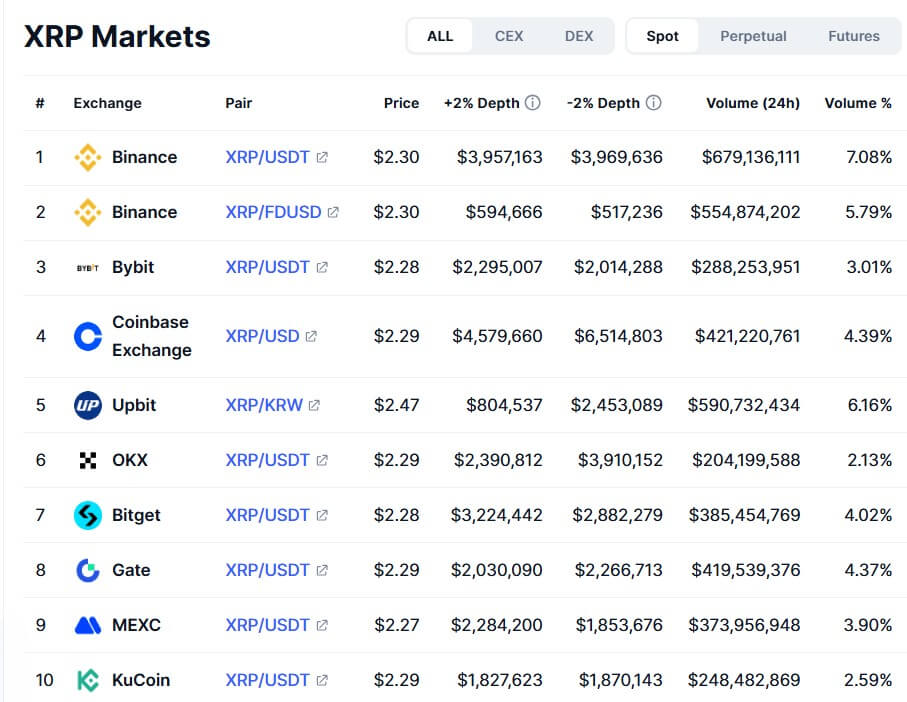Image resolution: width=907 pixels, height=702 pixels.
Task: Click the Binance exchange logo
Action: 89,157
